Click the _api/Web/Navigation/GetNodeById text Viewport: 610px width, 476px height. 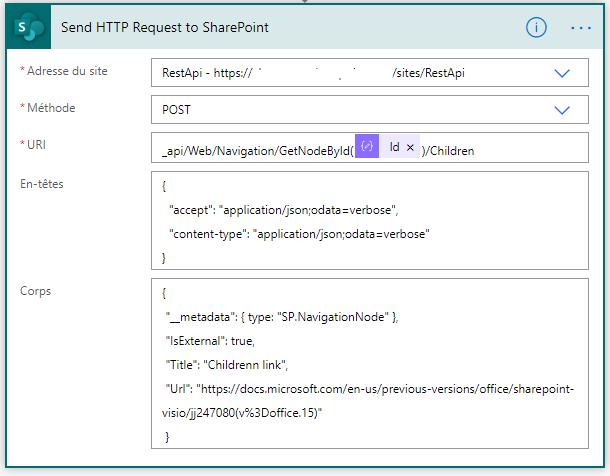click(x=258, y=151)
